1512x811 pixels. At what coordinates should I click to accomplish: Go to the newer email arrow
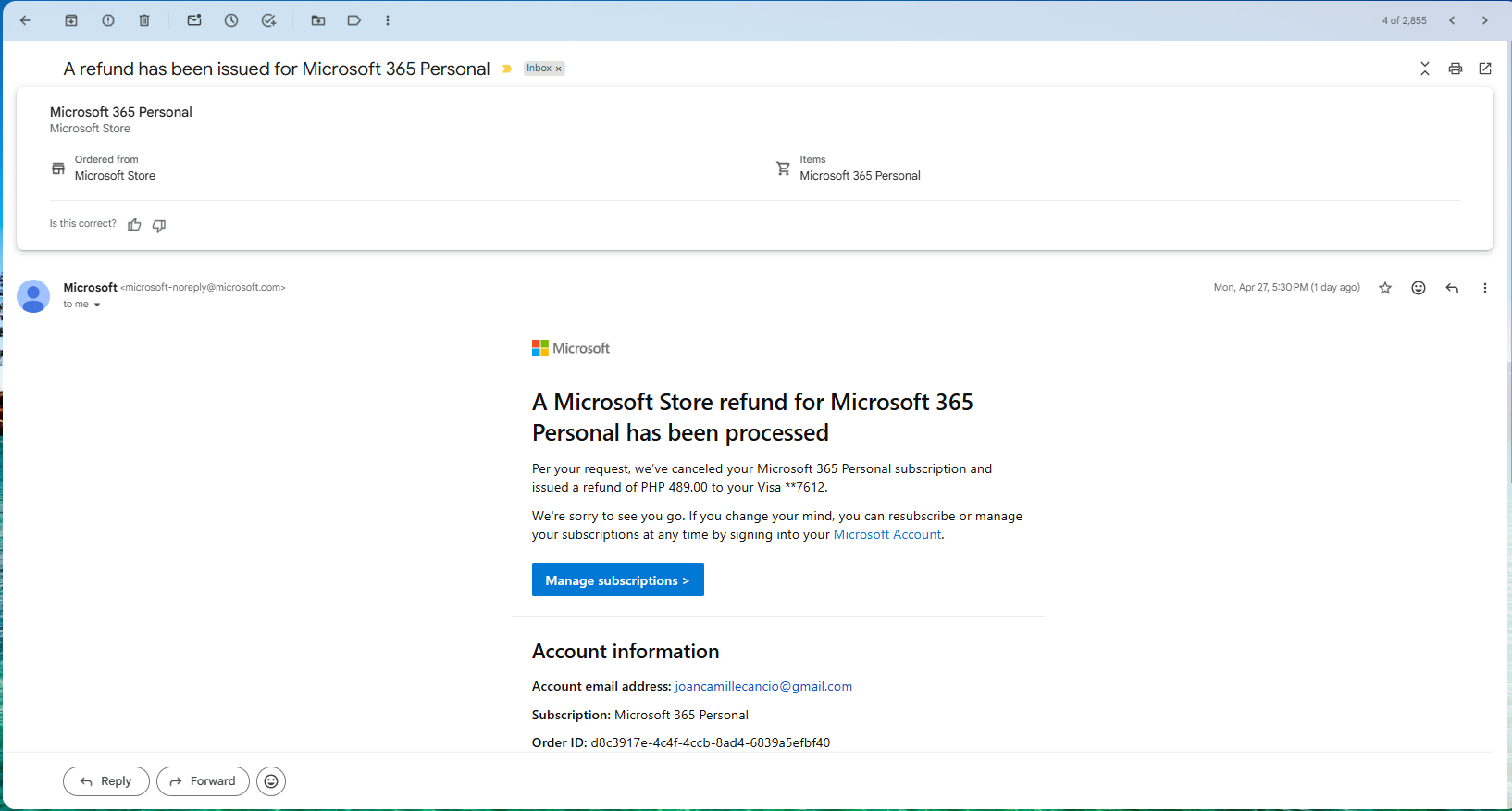[1452, 20]
